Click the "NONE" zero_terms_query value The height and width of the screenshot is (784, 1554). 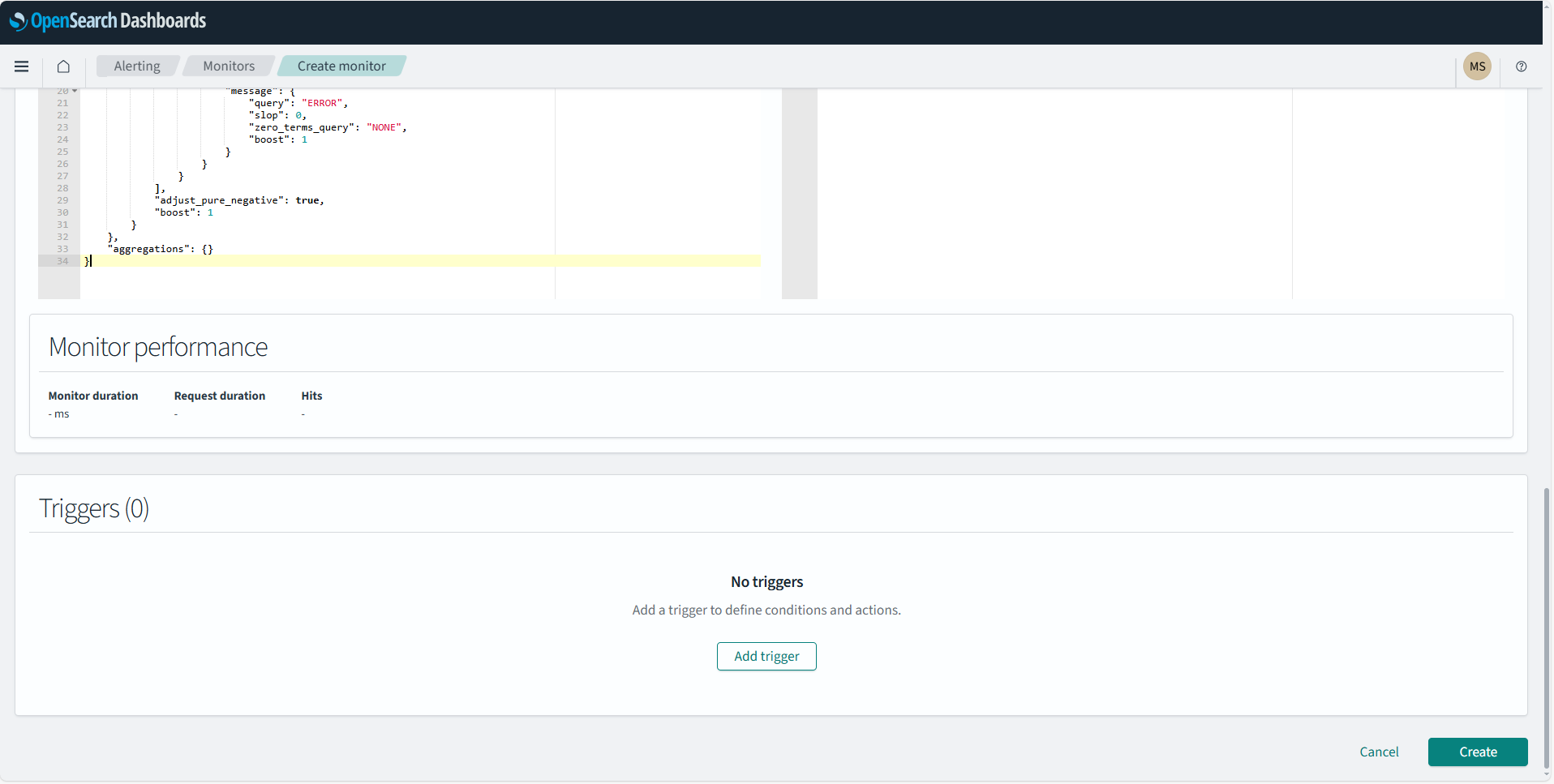click(384, 127)
